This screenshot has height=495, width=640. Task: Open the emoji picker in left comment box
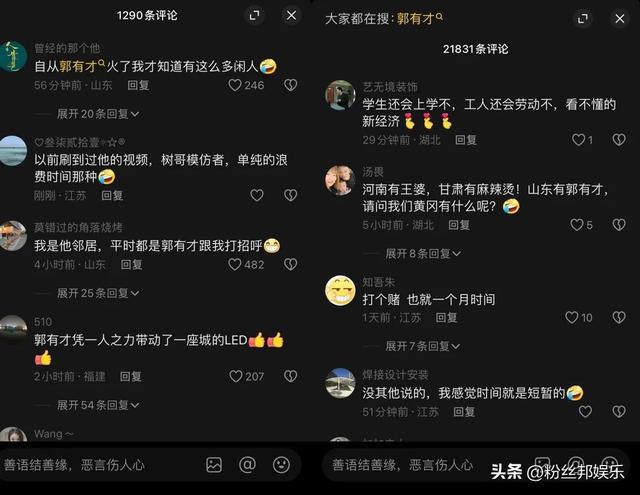pyautogui.click(x=281, y=465)
